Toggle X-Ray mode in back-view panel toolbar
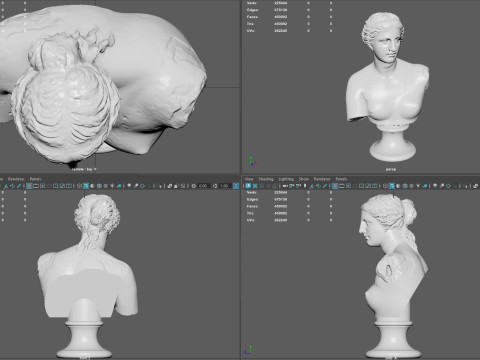This screenshot has width=480, height=360. [x=170, y=186]
